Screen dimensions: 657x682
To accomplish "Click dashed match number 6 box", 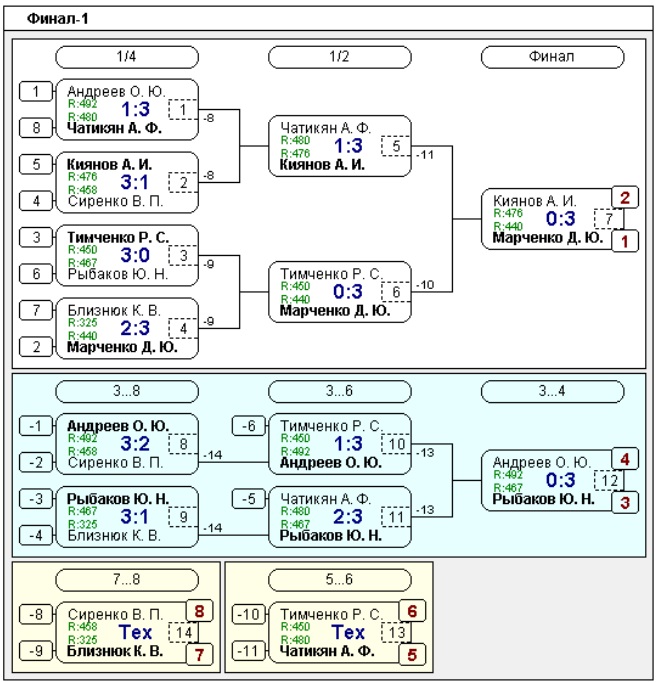I will pos(396,292).
